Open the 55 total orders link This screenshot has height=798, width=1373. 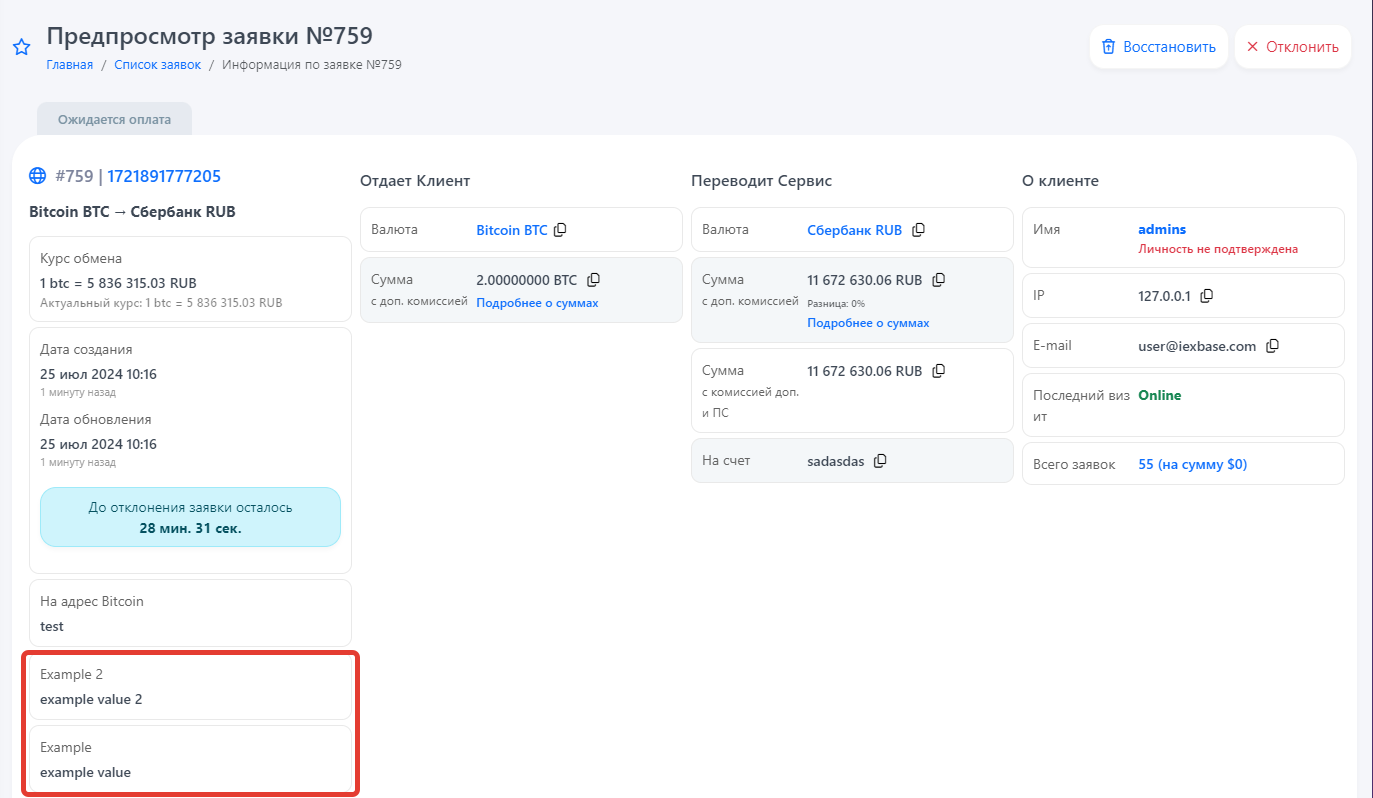[x=1192, y=464]
